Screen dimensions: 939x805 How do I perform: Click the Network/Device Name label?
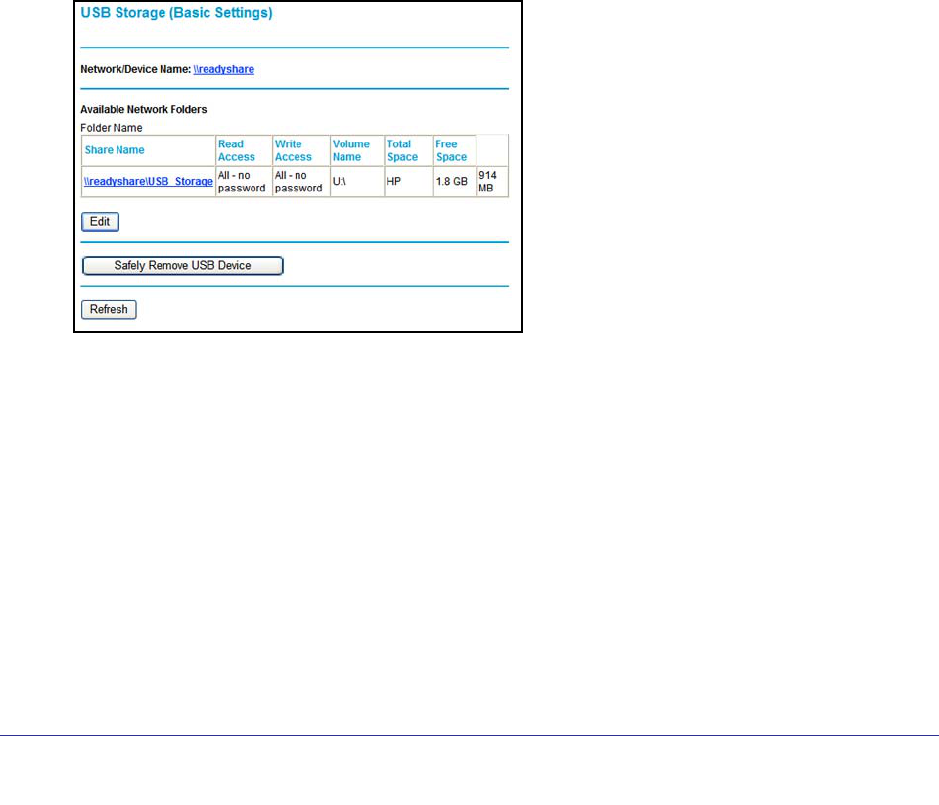click(135, 69)
